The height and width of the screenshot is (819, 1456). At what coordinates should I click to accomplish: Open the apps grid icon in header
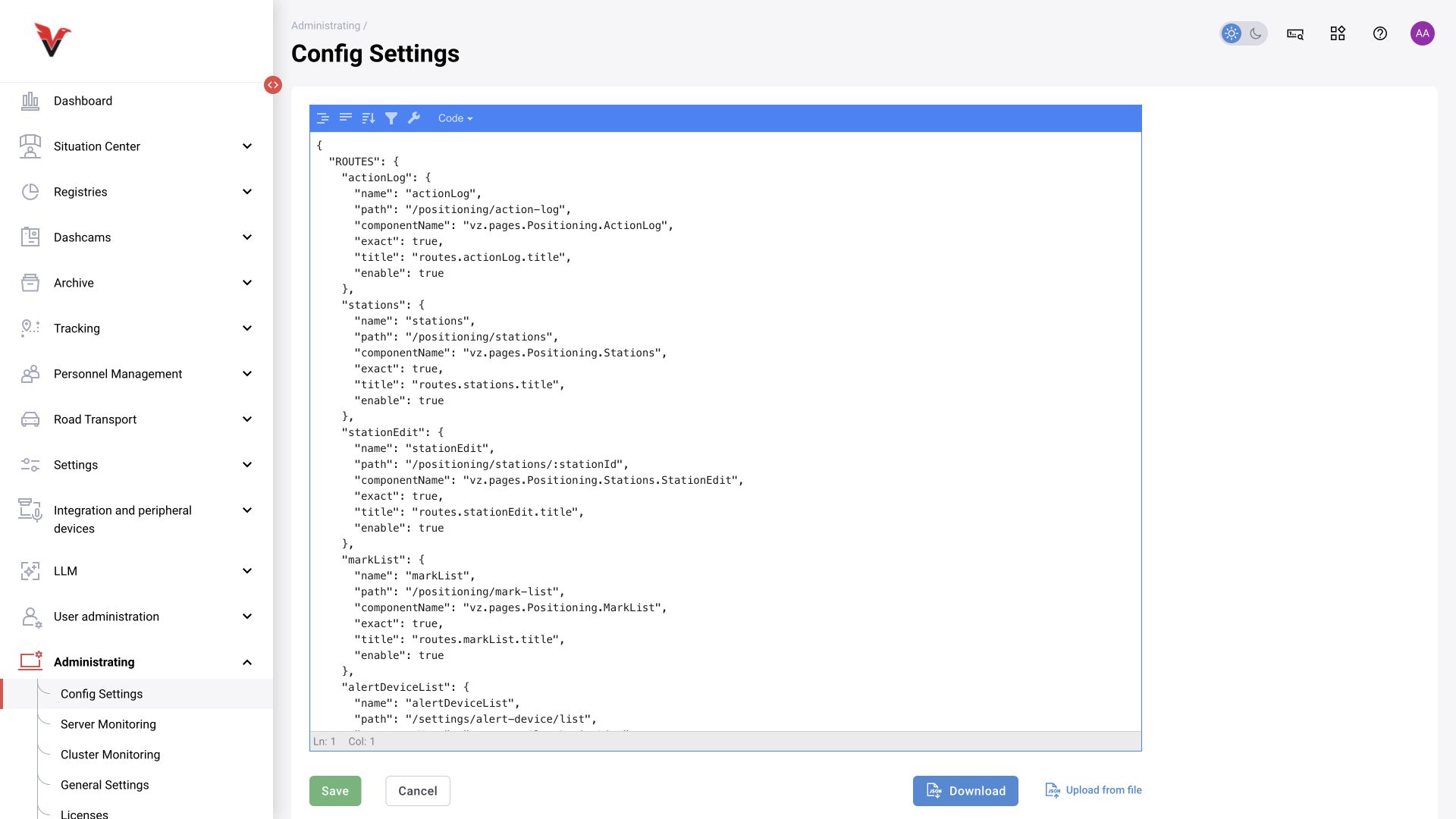pyautogui.click(x=1338, y=33)
